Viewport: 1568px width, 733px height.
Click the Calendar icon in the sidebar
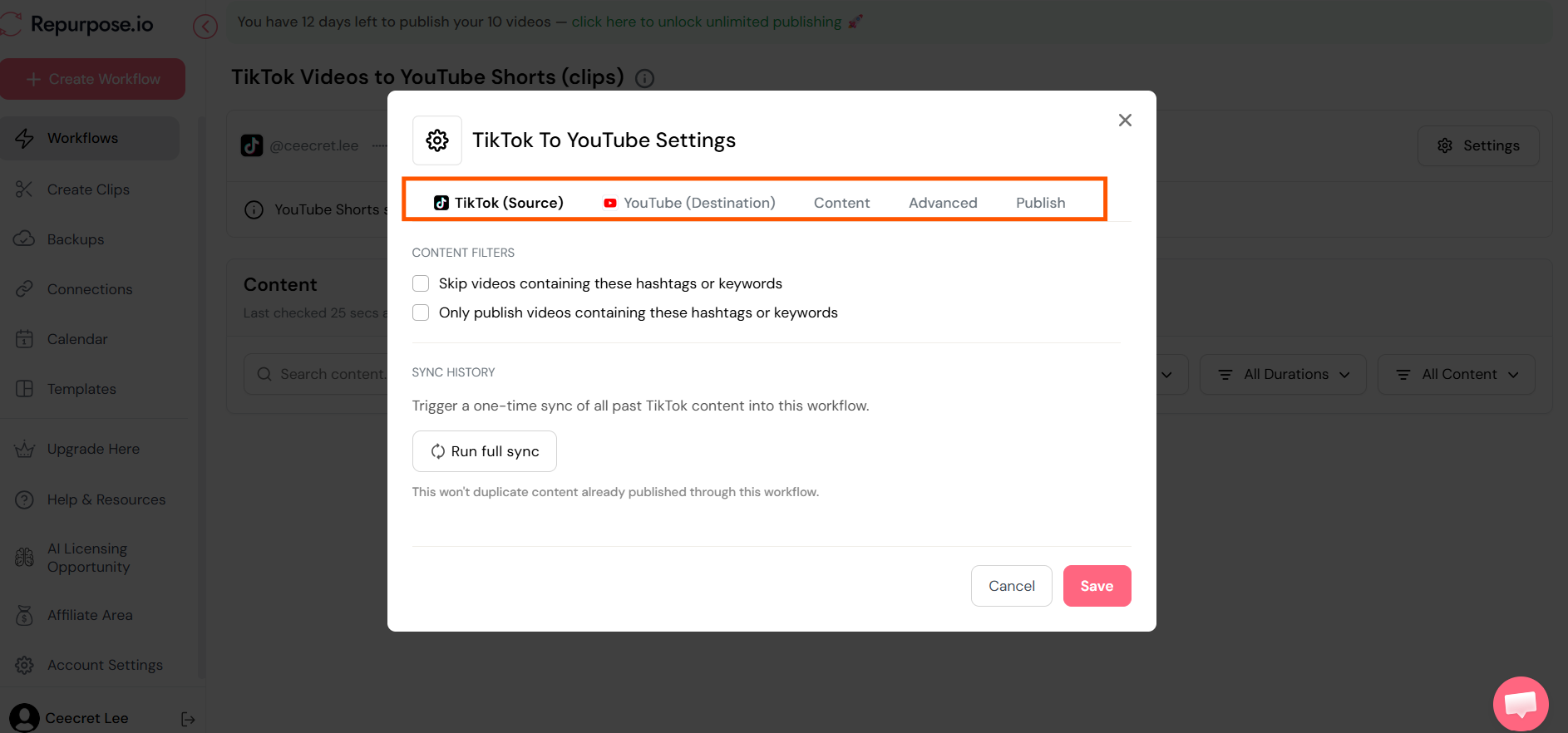point(24,339)
